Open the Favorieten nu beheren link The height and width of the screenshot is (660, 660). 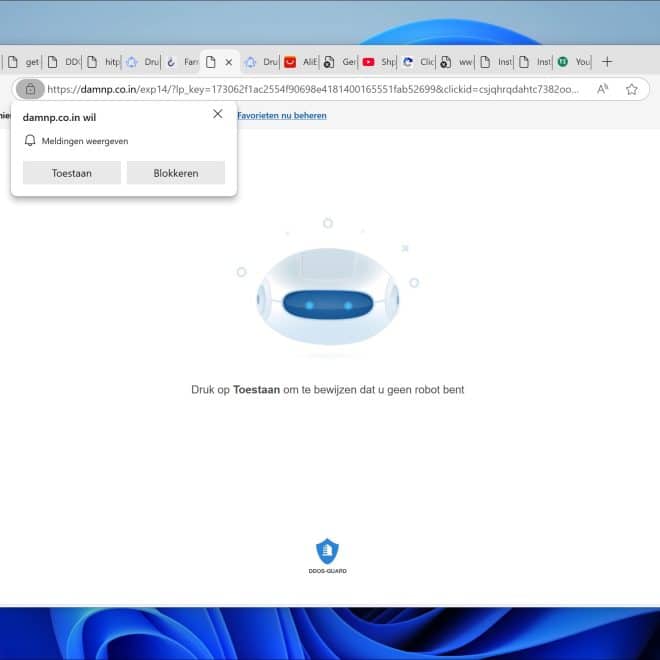pyautogui.click(x=281, y=115)
